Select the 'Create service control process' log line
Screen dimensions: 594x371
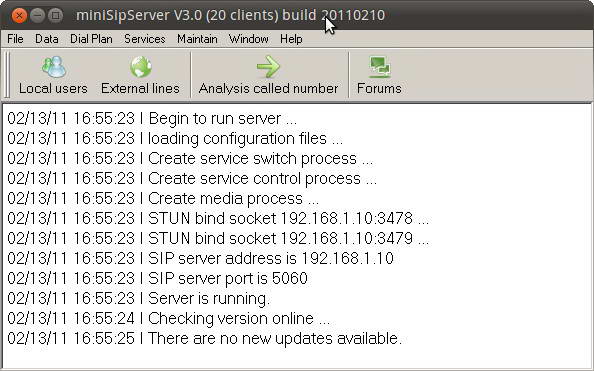click(x=192, y=178)
